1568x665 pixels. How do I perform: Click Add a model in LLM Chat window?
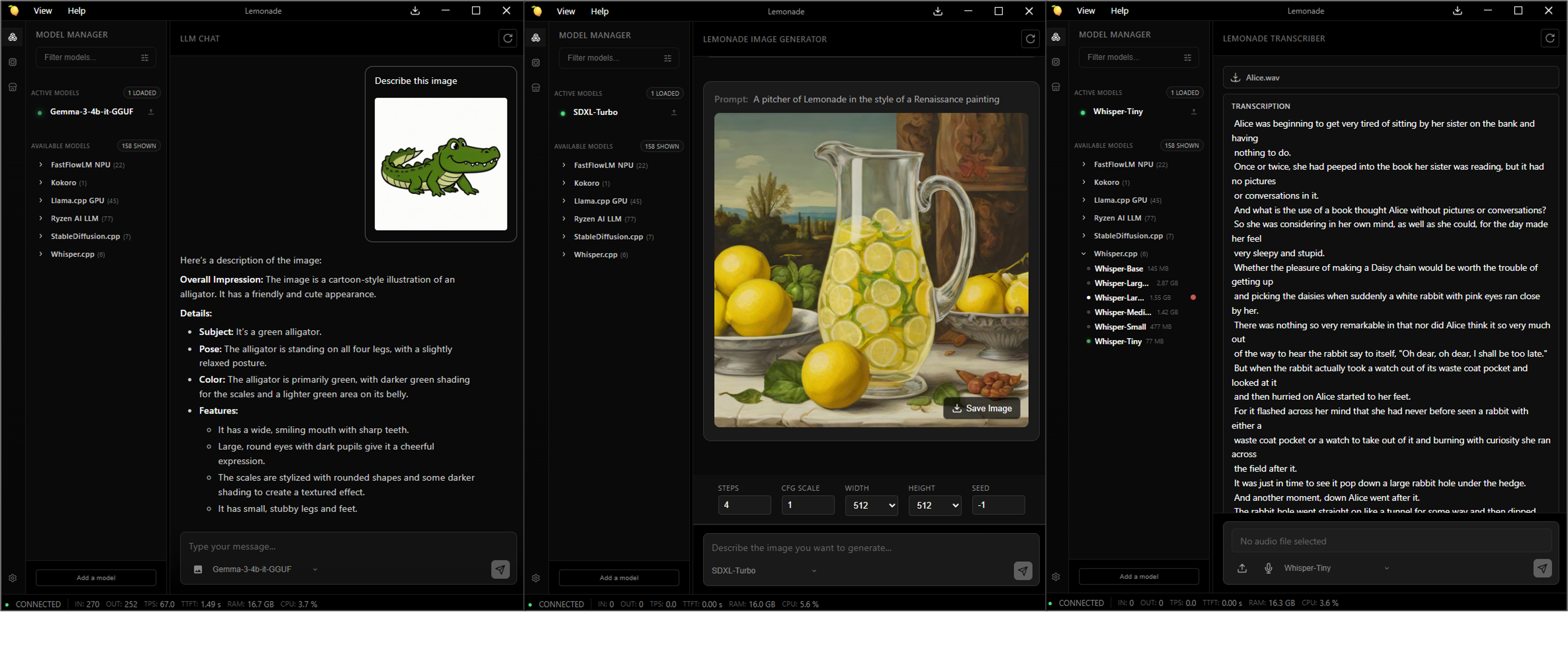click(x=96, y=578)
